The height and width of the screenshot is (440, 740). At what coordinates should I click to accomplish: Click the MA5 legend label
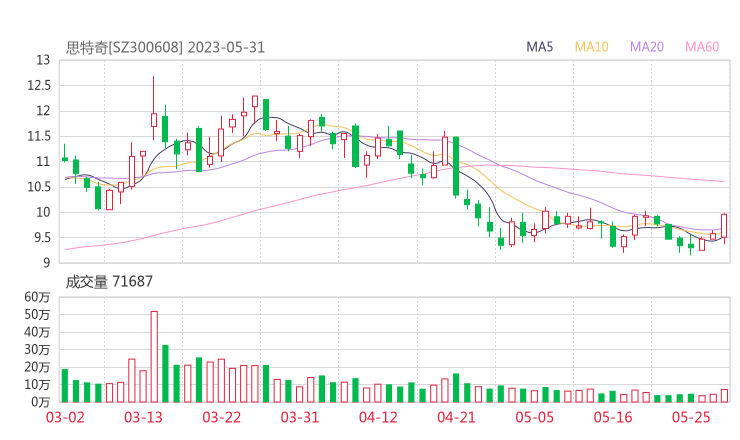click(539, 47)
